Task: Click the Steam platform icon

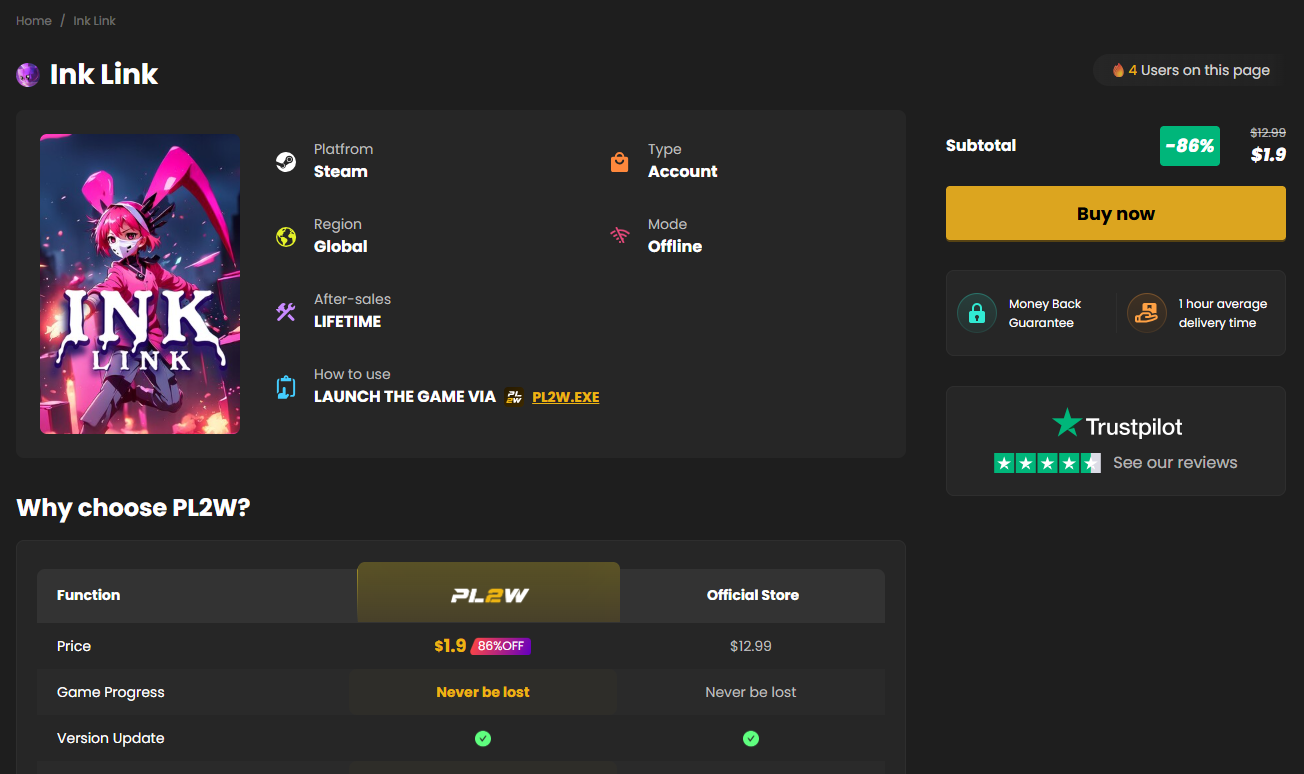Action: coord(286,162)
